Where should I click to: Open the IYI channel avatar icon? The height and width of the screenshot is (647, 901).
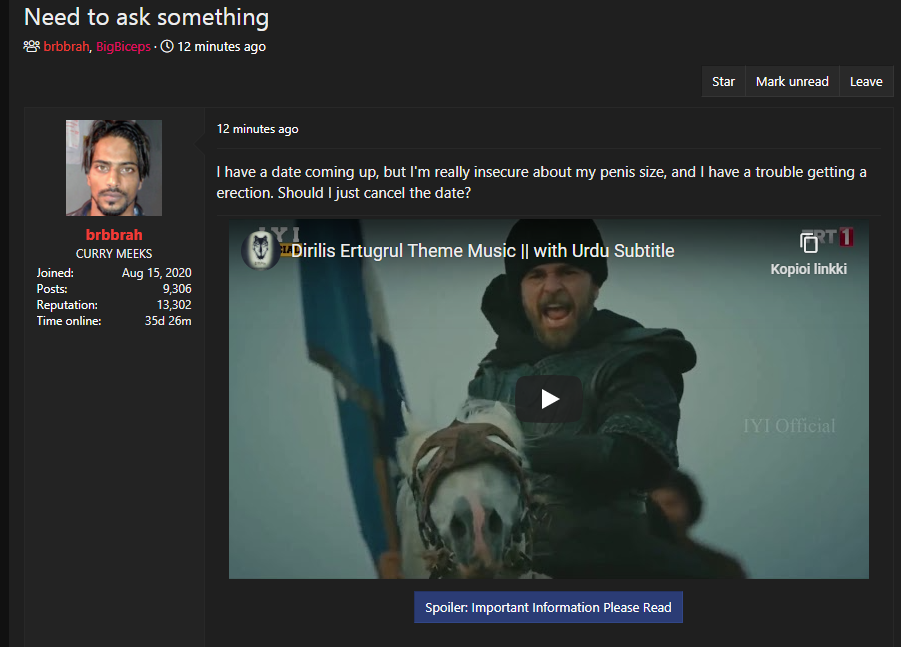click(260, 251)
